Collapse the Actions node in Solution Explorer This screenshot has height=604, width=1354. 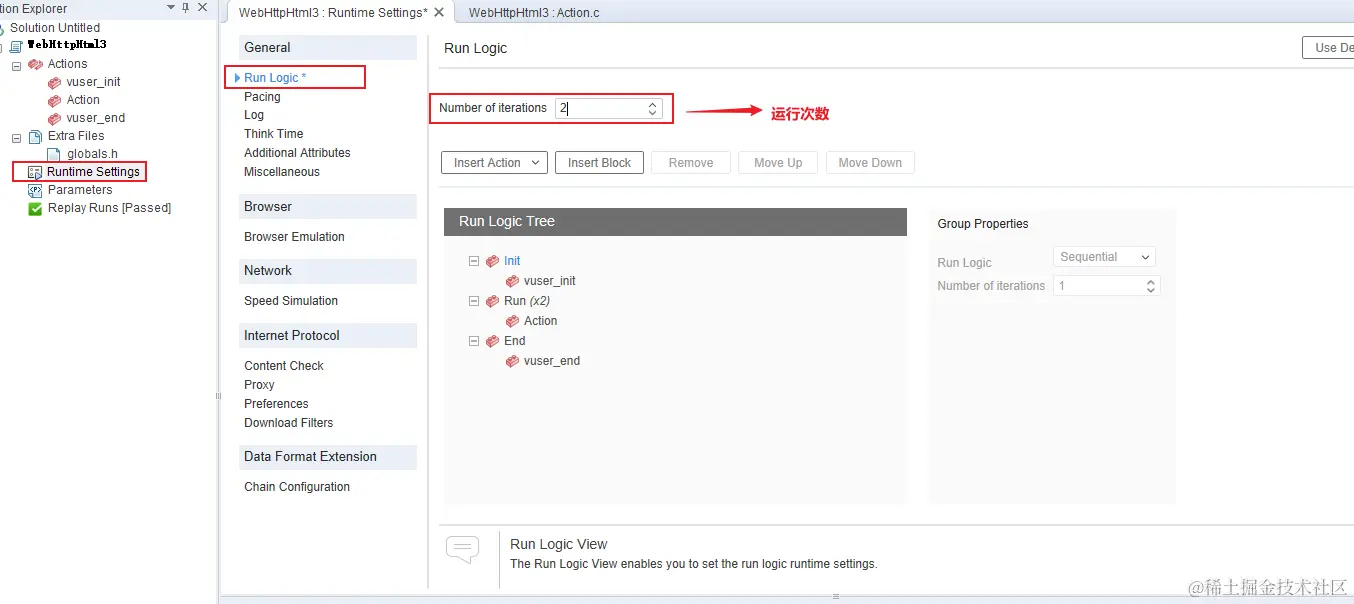click(x=16, y=65)
